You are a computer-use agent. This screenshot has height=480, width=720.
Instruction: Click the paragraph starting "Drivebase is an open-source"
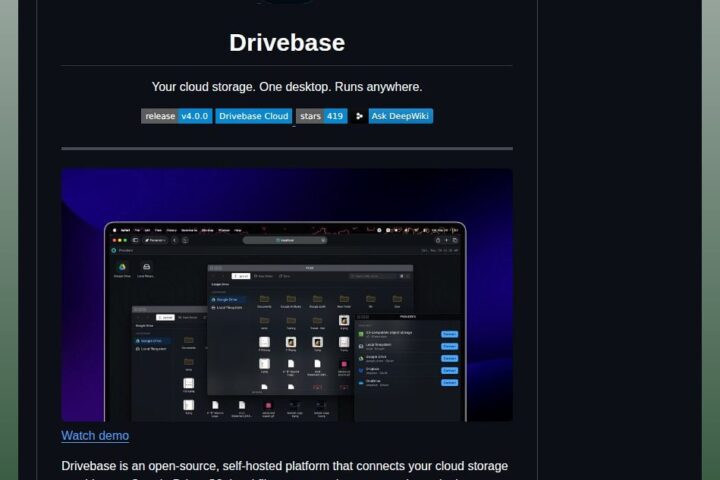tap(285, 470)
